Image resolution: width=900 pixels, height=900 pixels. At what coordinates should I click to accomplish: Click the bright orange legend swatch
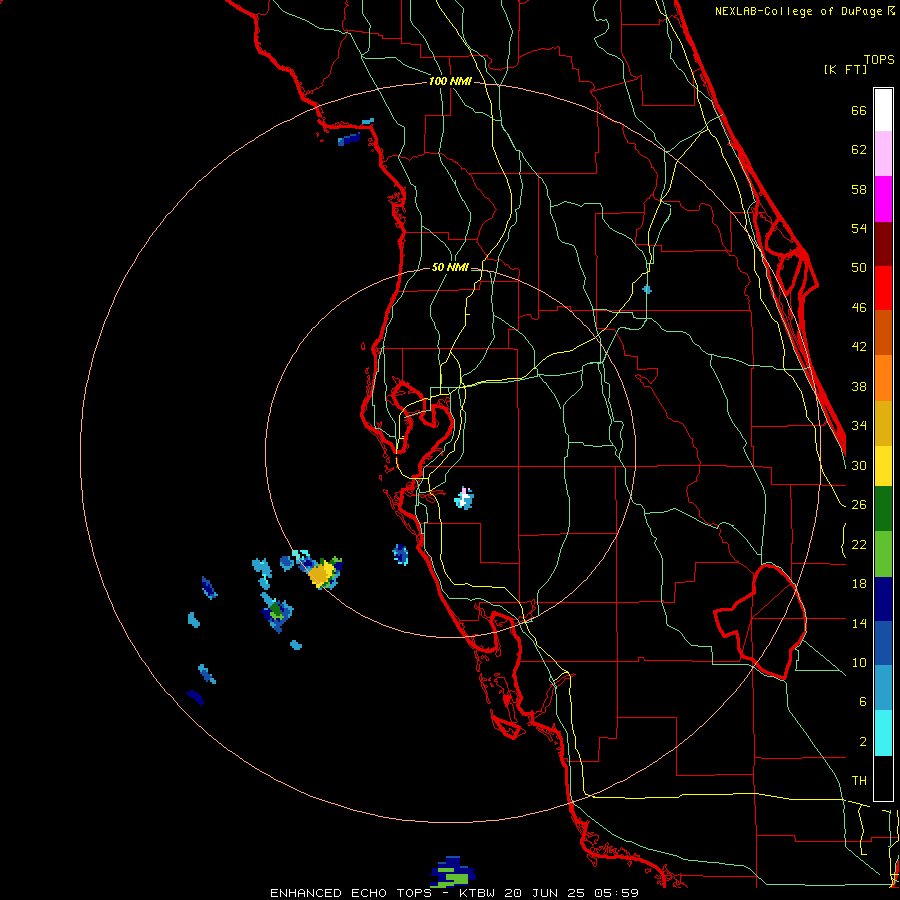(883, 378)
